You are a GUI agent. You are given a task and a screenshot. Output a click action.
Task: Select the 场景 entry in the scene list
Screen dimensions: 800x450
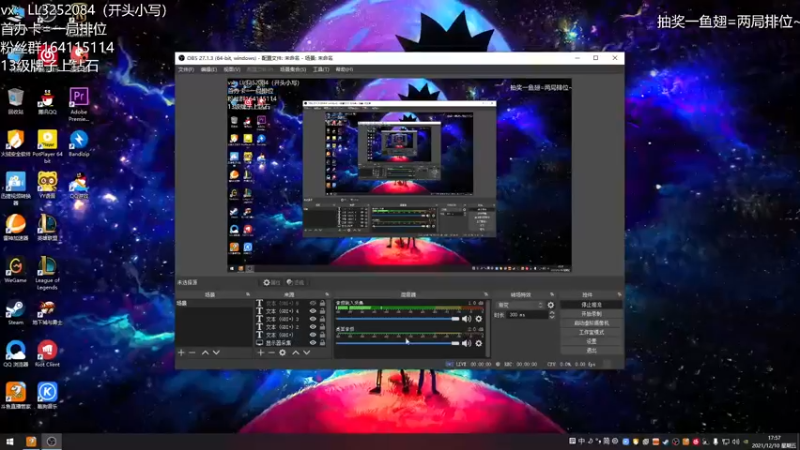[x=214, y=303]
